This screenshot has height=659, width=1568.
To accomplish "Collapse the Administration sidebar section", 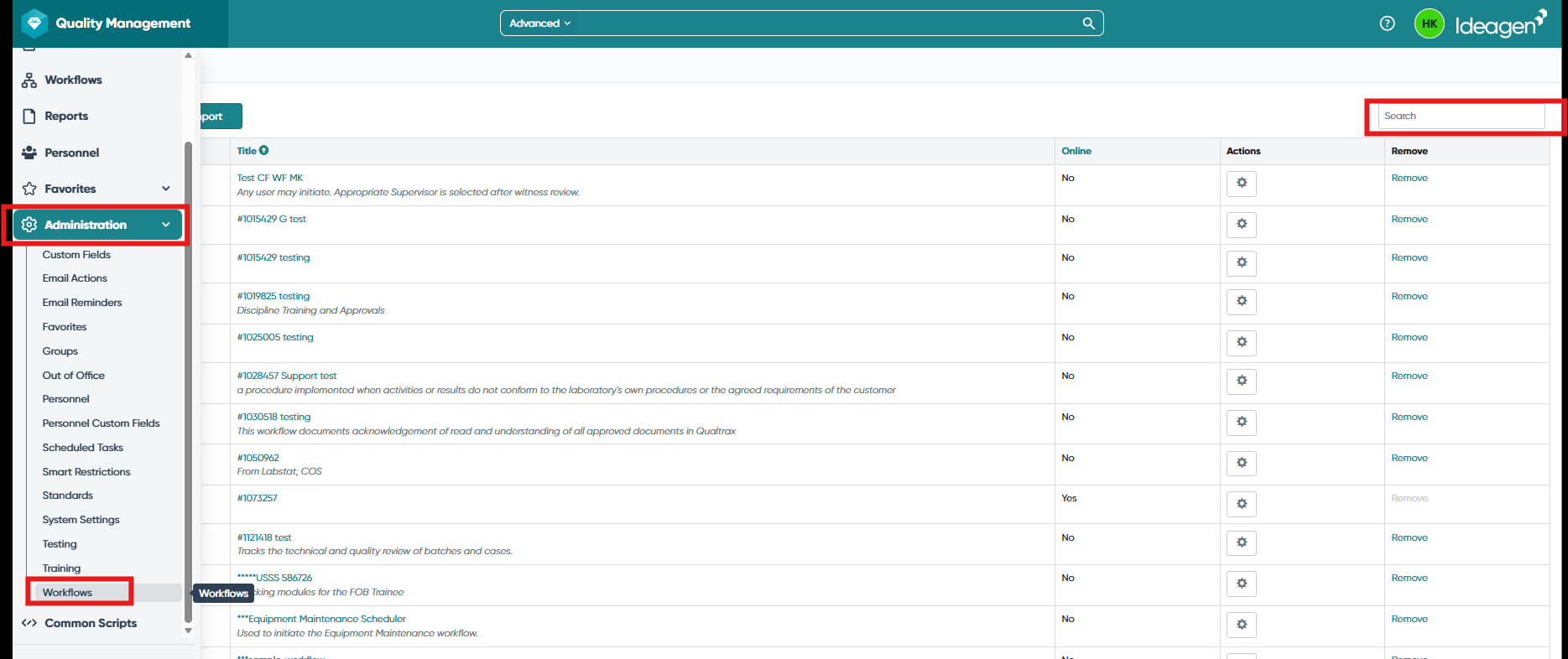I will click(x=165, y=225).
